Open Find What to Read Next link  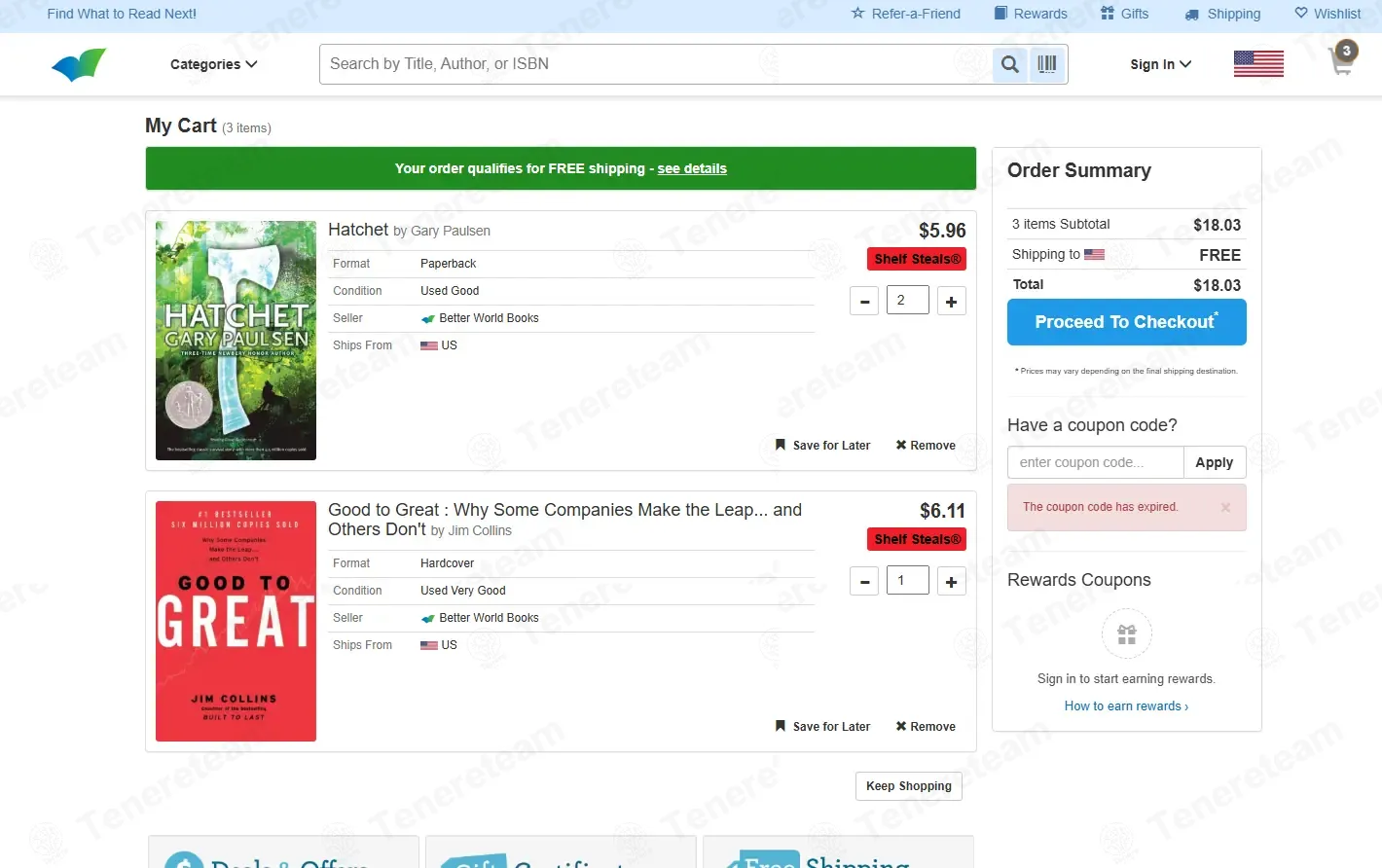click(122, 14)
